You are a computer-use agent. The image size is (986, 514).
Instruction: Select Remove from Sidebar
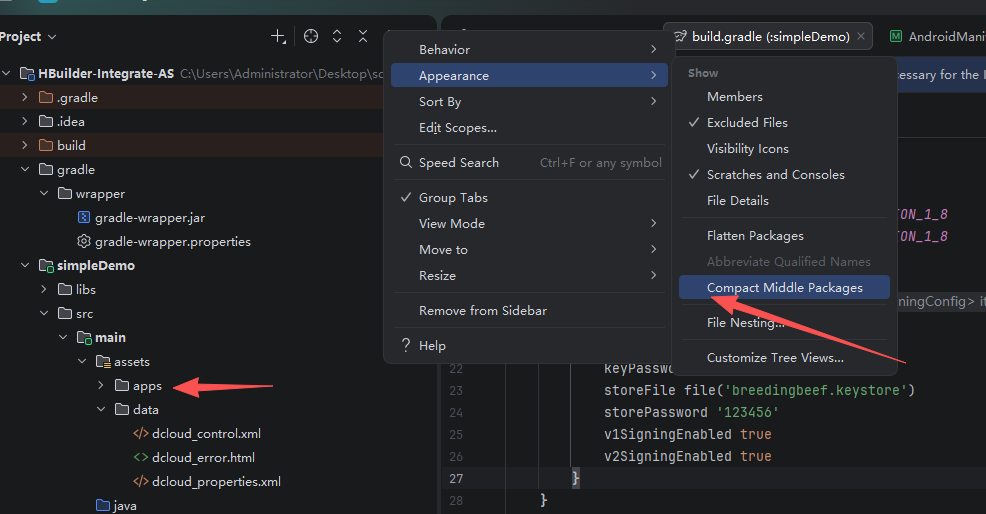point(528,311)
